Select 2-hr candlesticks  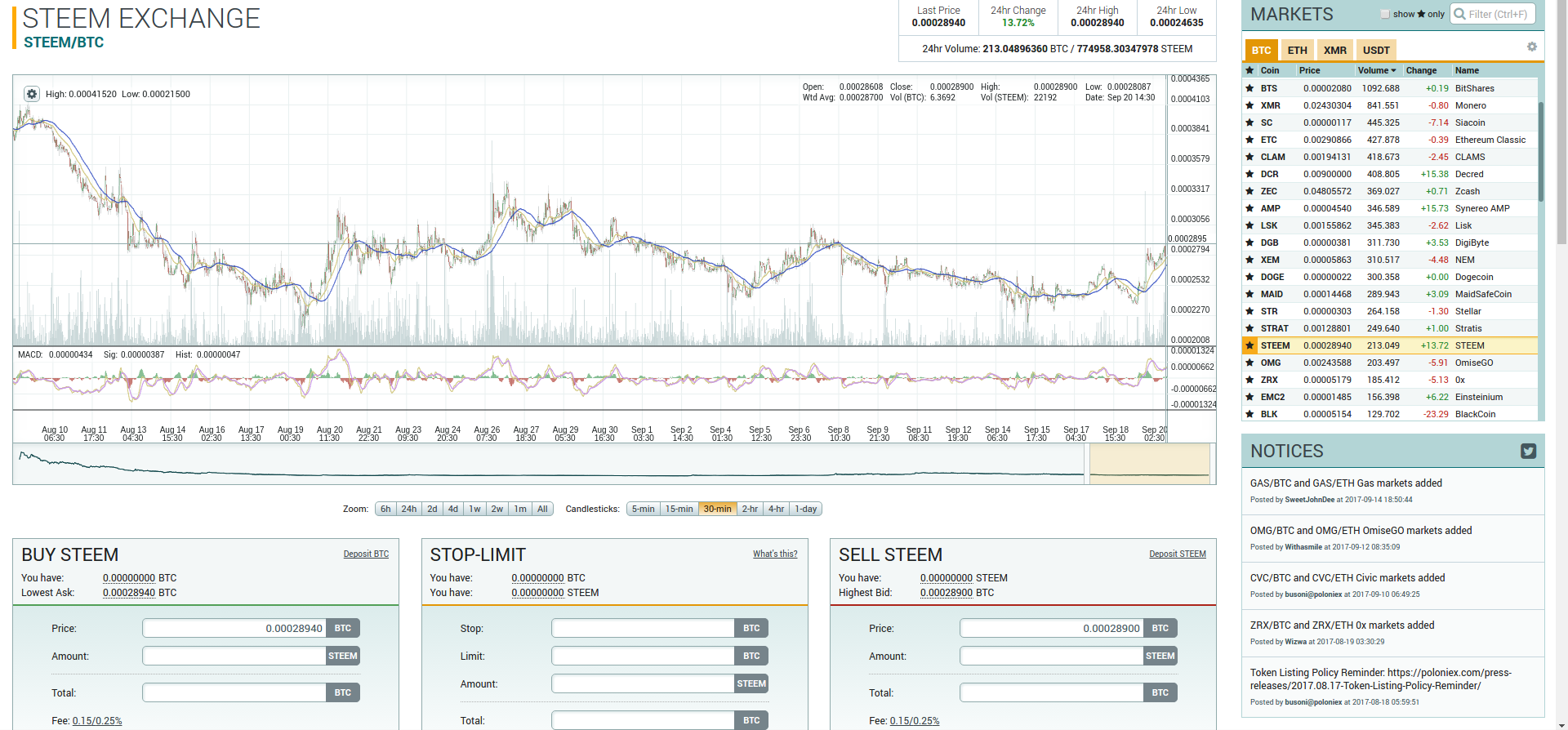(x=750, y=509)
